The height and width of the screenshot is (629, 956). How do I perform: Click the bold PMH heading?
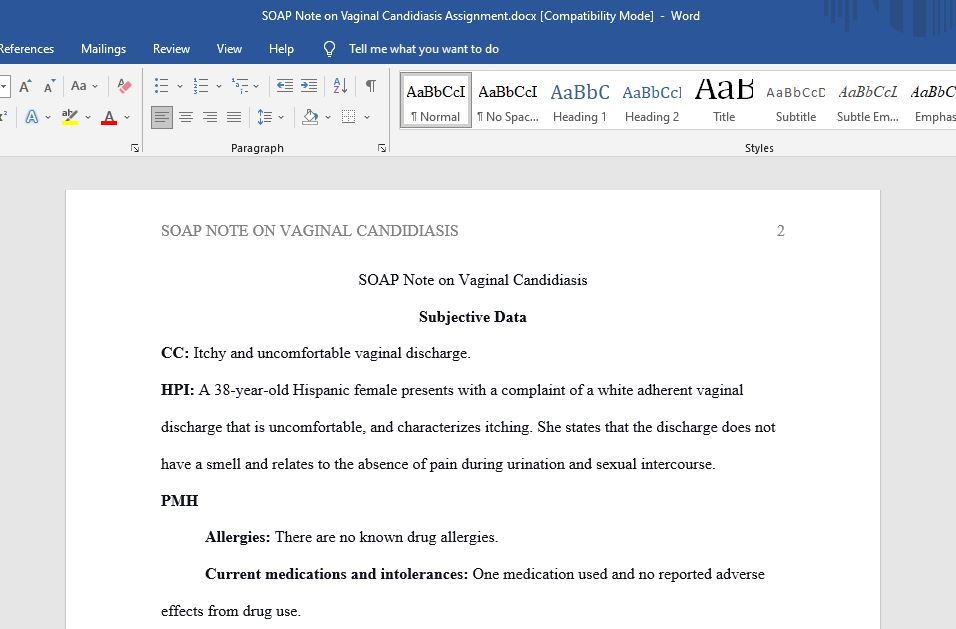click(179, 501)
